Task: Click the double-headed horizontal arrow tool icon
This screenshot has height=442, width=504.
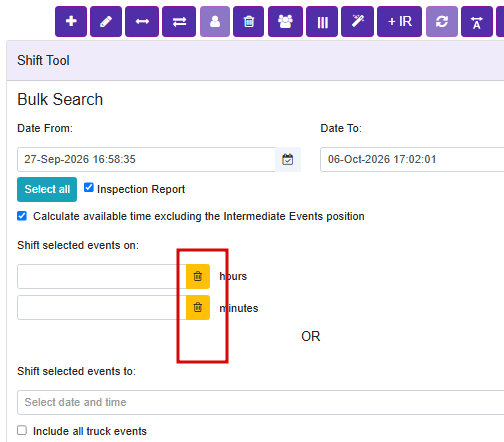Action: (142, 22)
